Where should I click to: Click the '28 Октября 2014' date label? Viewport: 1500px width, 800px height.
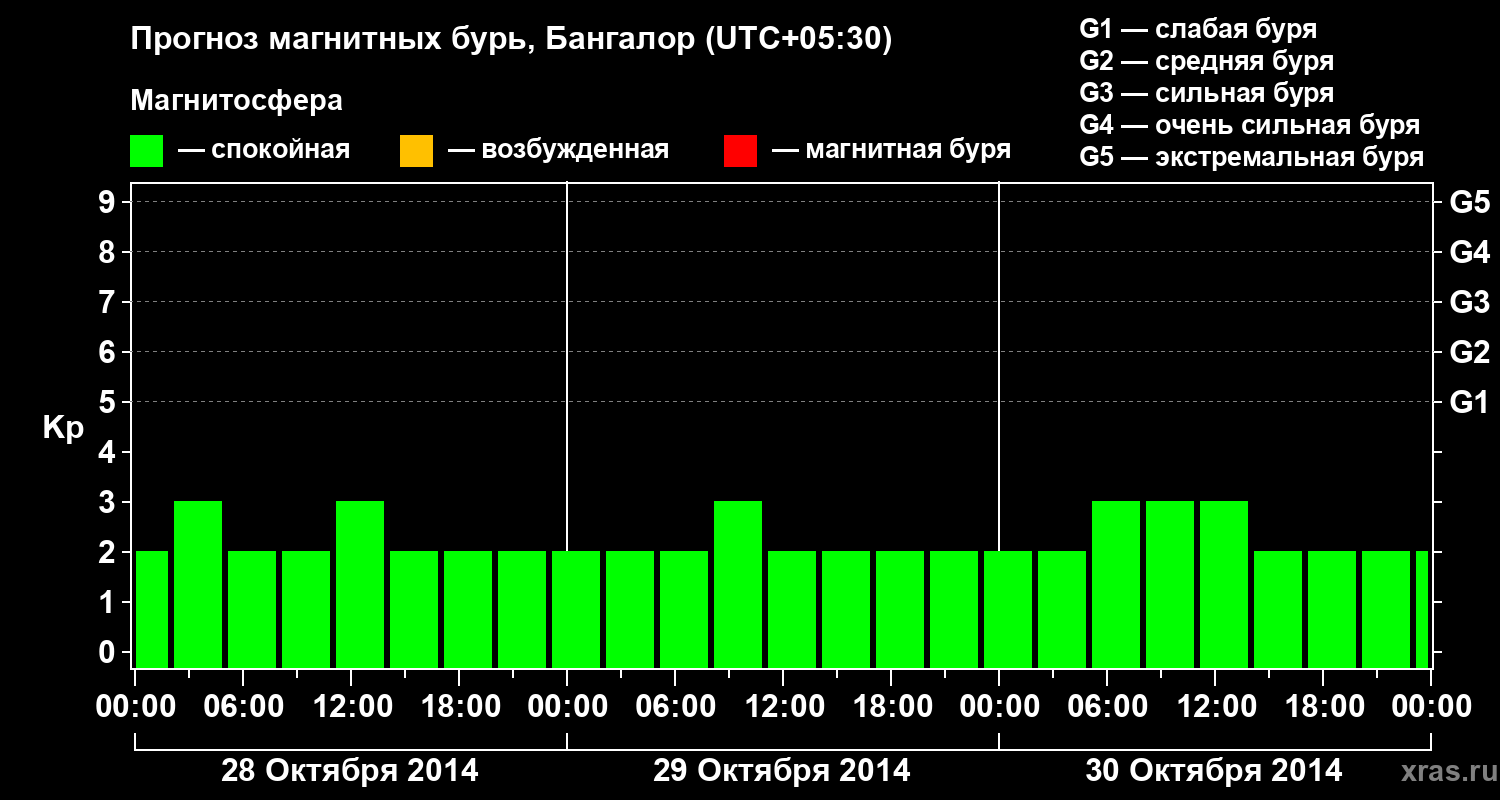point(349,771)
